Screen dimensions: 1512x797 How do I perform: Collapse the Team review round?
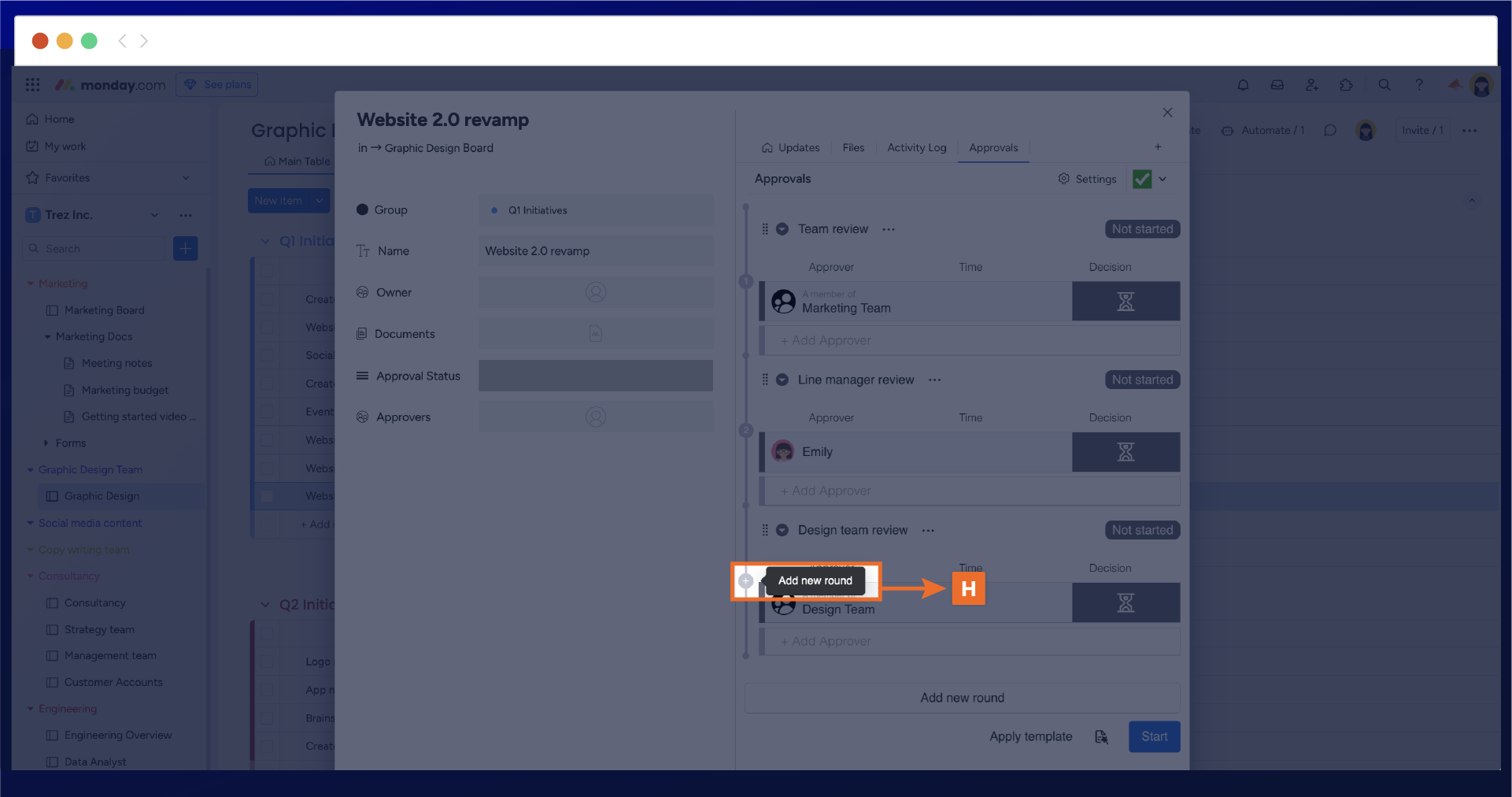coord(782,229)
